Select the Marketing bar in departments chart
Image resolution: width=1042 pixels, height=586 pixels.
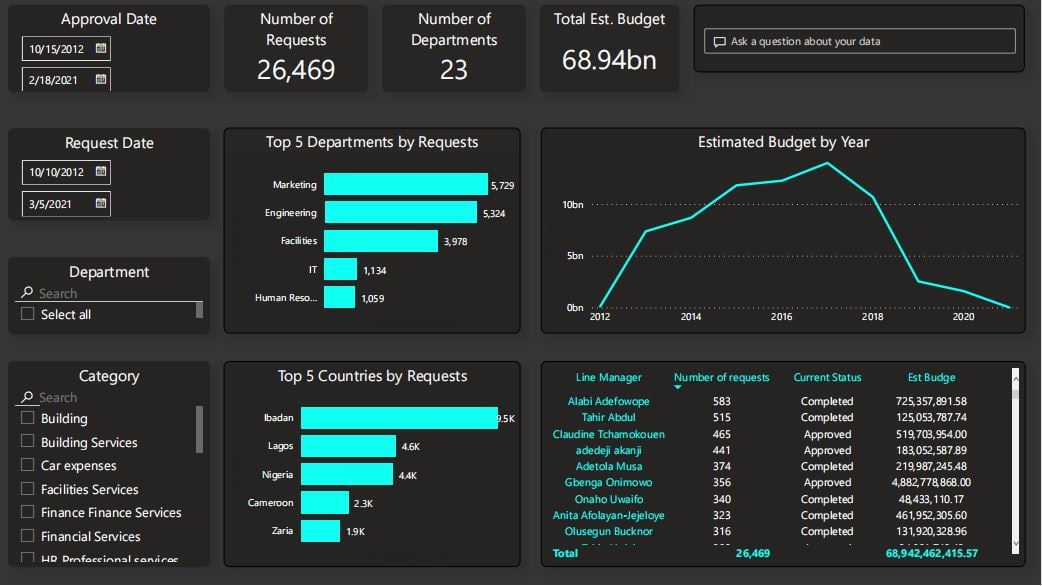pyautogui.click(x=405, y=184)
